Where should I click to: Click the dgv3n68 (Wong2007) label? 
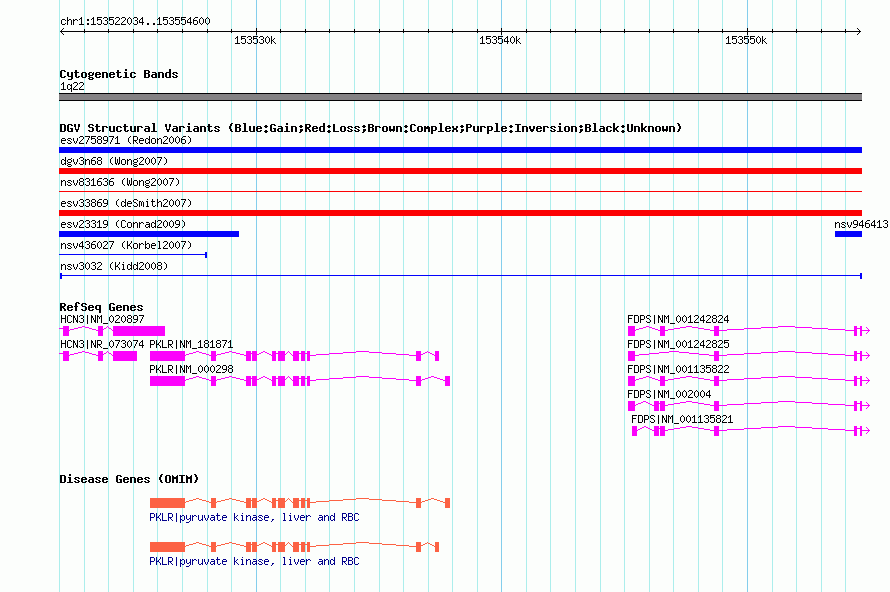coord(114,161)
